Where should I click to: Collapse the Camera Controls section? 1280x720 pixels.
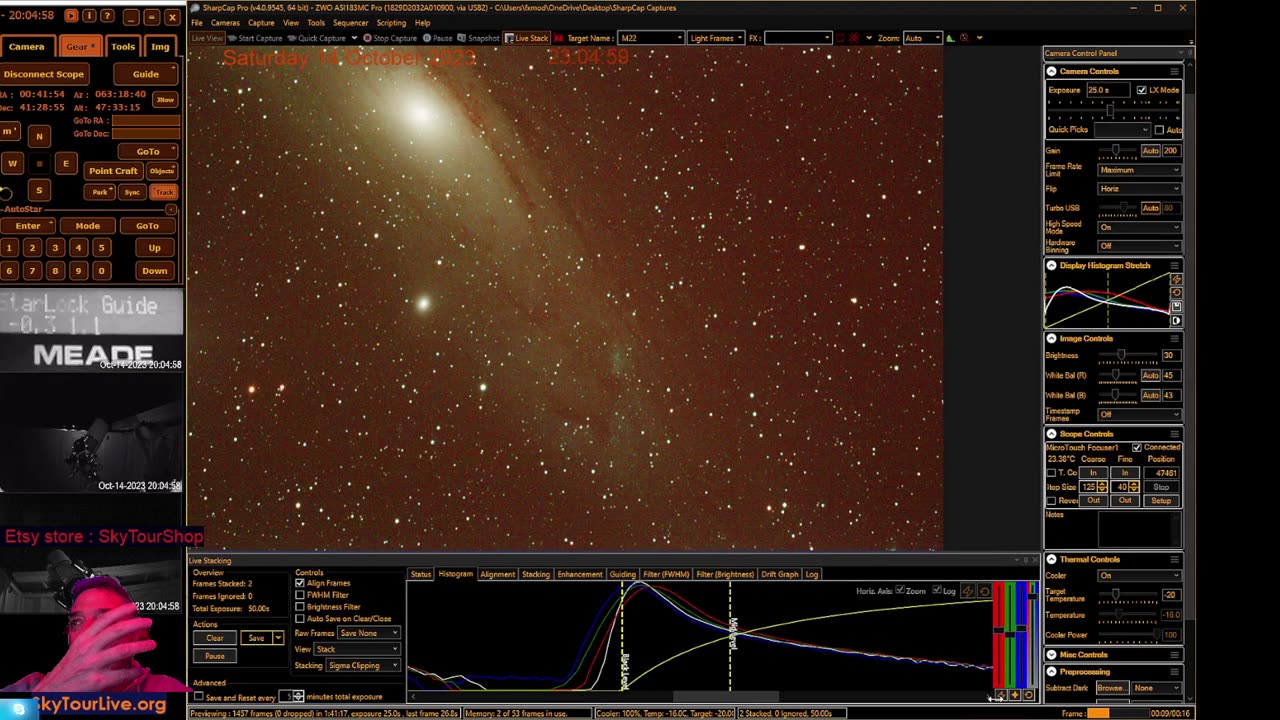point(1052,71)
